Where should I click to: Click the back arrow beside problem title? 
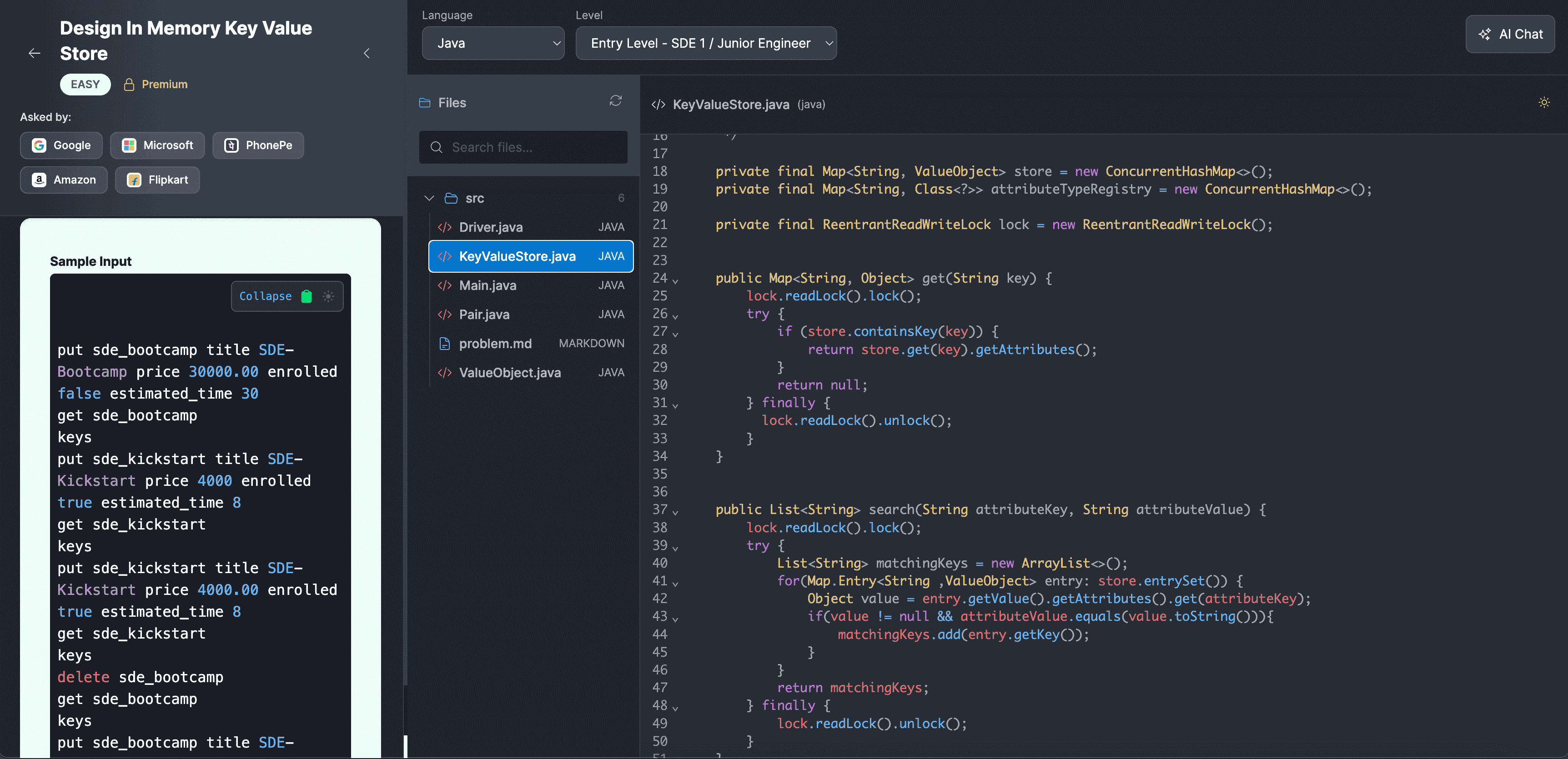click(x=35, y=54)
